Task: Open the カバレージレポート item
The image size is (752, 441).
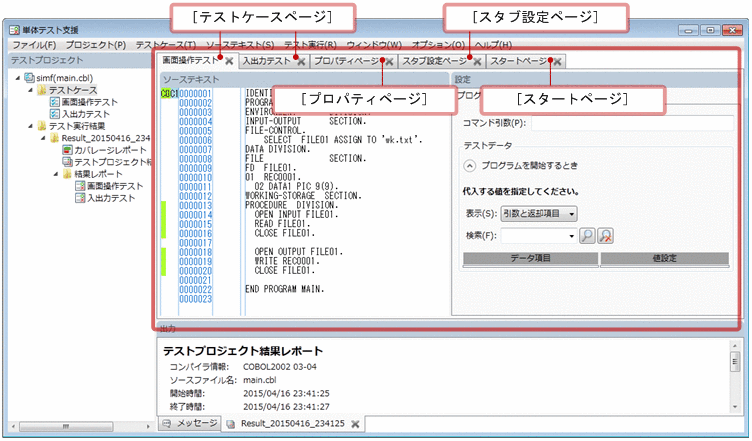Action: pos(110,150)
